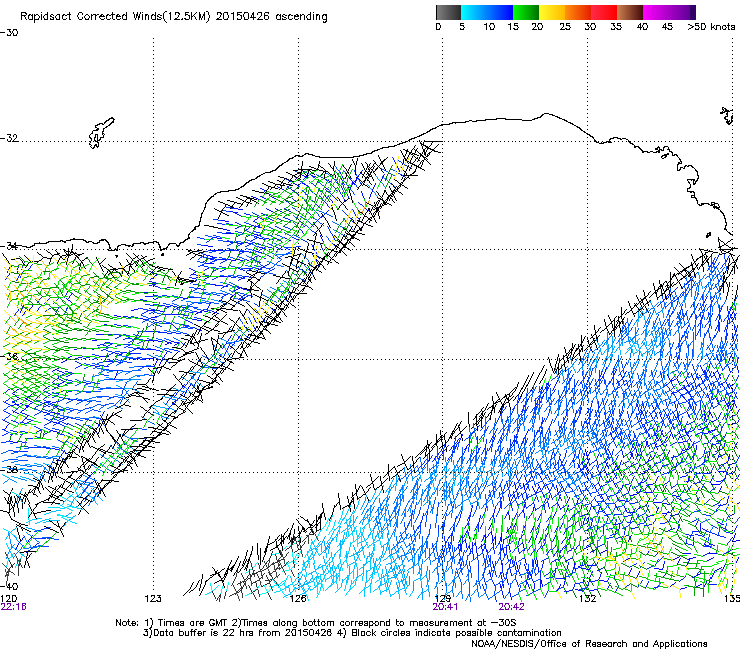This screenshot has height=650, width=740.
Task: Click the 'Times are GMT' note line
Action: (316, 623)
